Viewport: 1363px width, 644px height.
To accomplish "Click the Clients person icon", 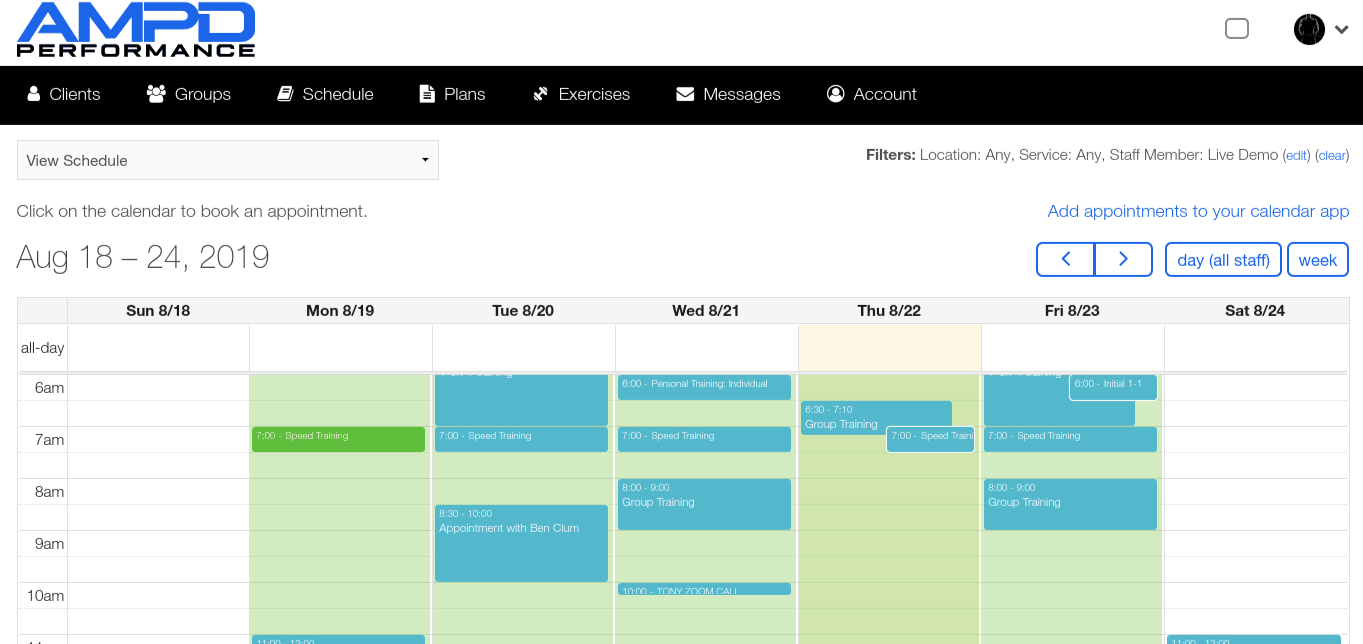I will (x=34, y=94).
